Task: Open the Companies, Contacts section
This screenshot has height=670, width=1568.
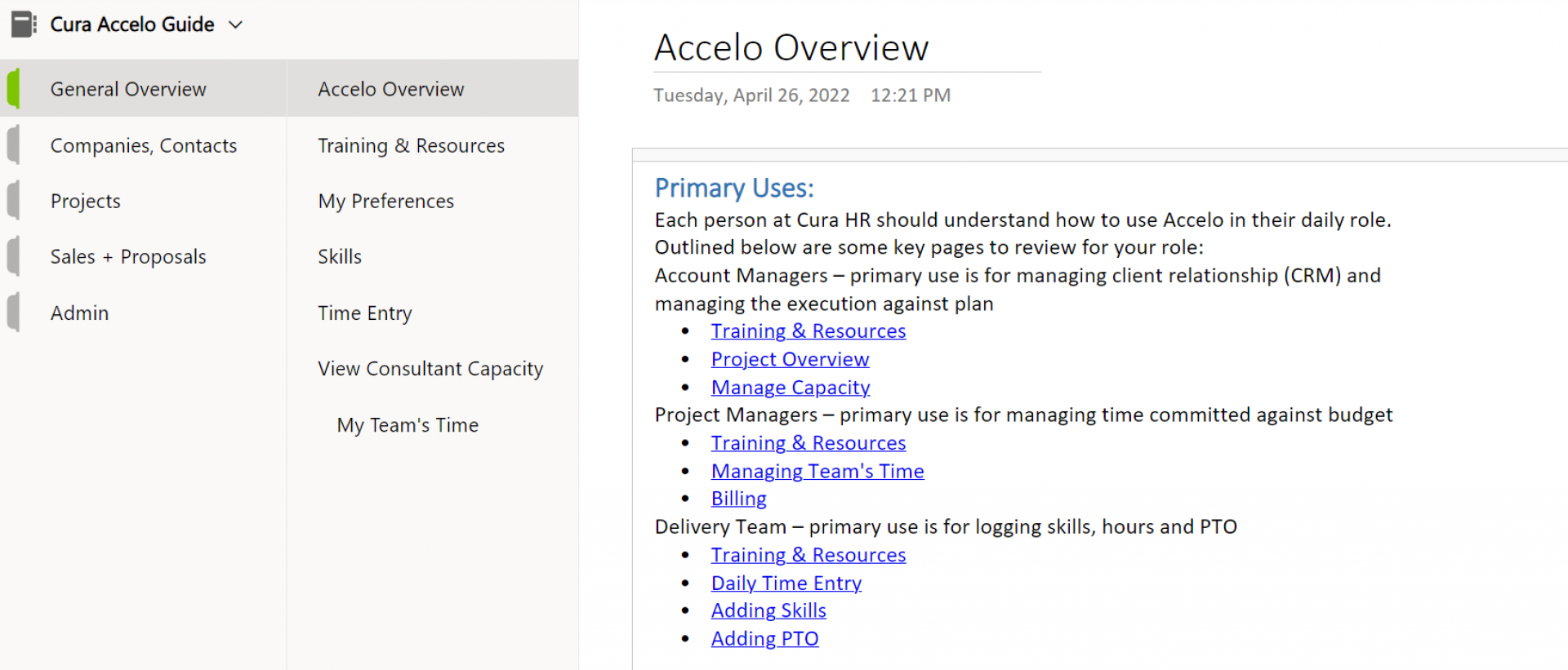Action: (143, 145)
